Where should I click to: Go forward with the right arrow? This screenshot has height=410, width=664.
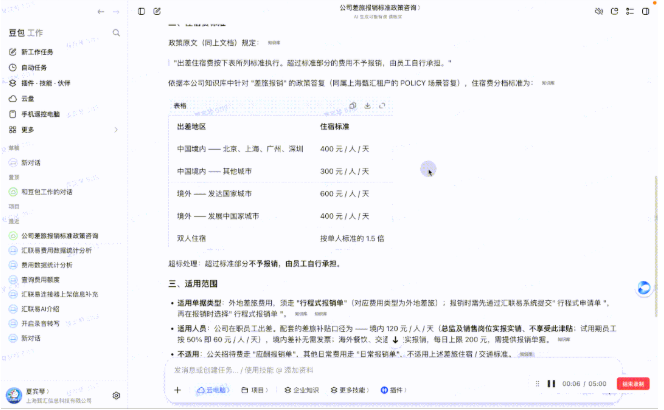click(x=116, y=12)
